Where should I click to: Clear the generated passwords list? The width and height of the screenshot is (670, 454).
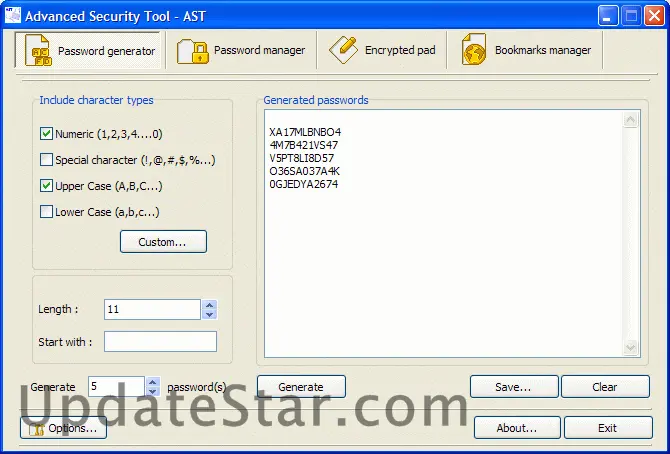(605, 387)
